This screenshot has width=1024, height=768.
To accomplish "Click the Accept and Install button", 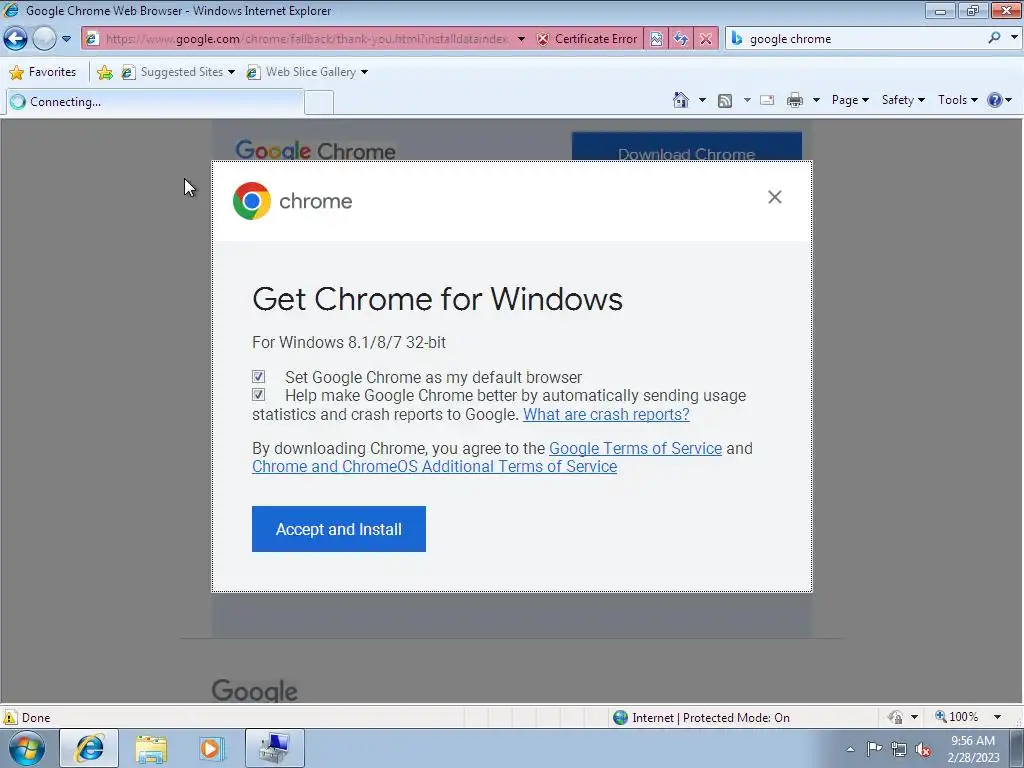I will click(339, 529).
